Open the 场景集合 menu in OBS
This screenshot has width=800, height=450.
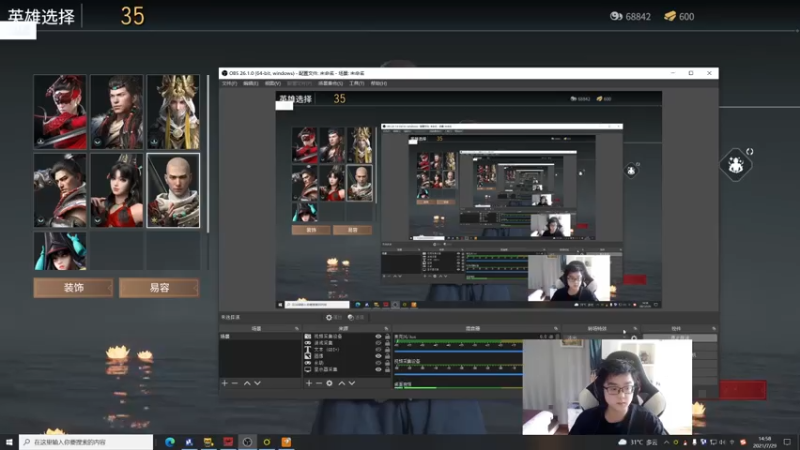click(x=330, y=83)
